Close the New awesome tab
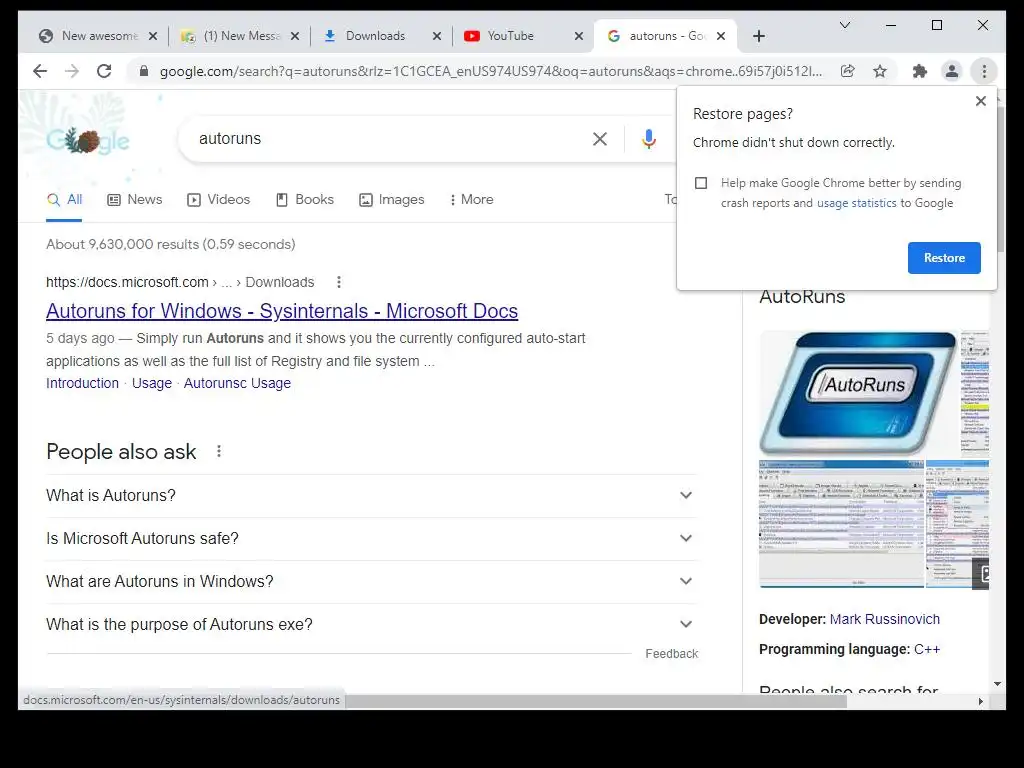Screen dimensions: 1024x768 click(x=153, y=36)
